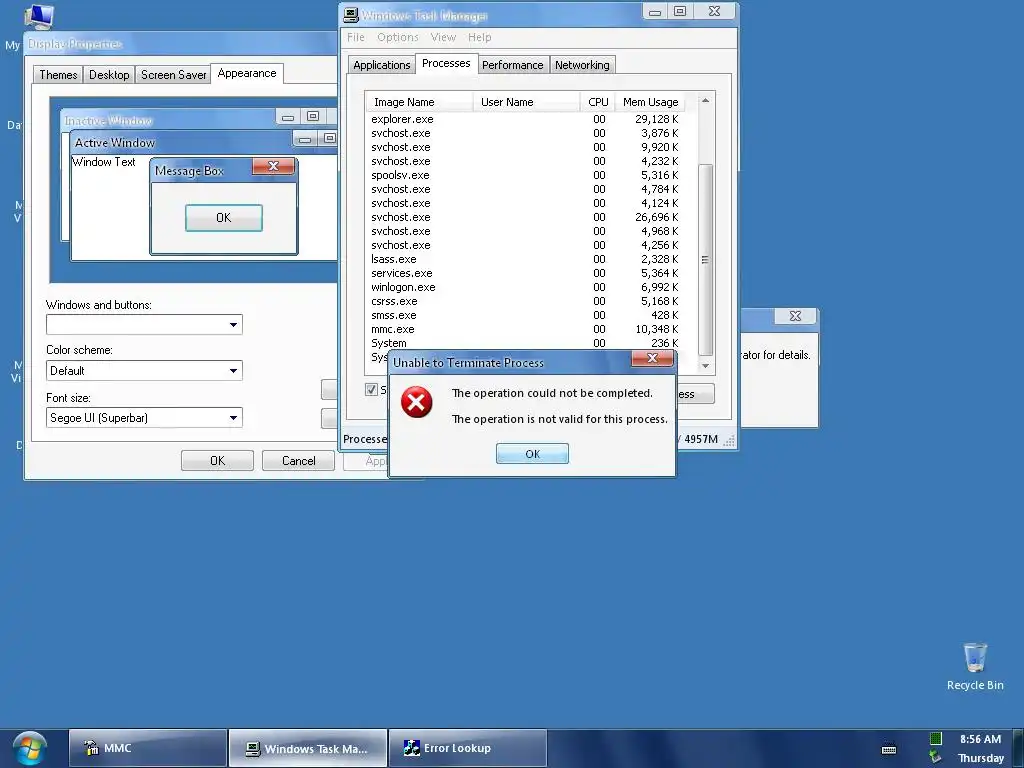Switch to Error Lookup taskbar button
Image resolution: width=1024 pixels, height=768 pixels.
click(468, 748)
